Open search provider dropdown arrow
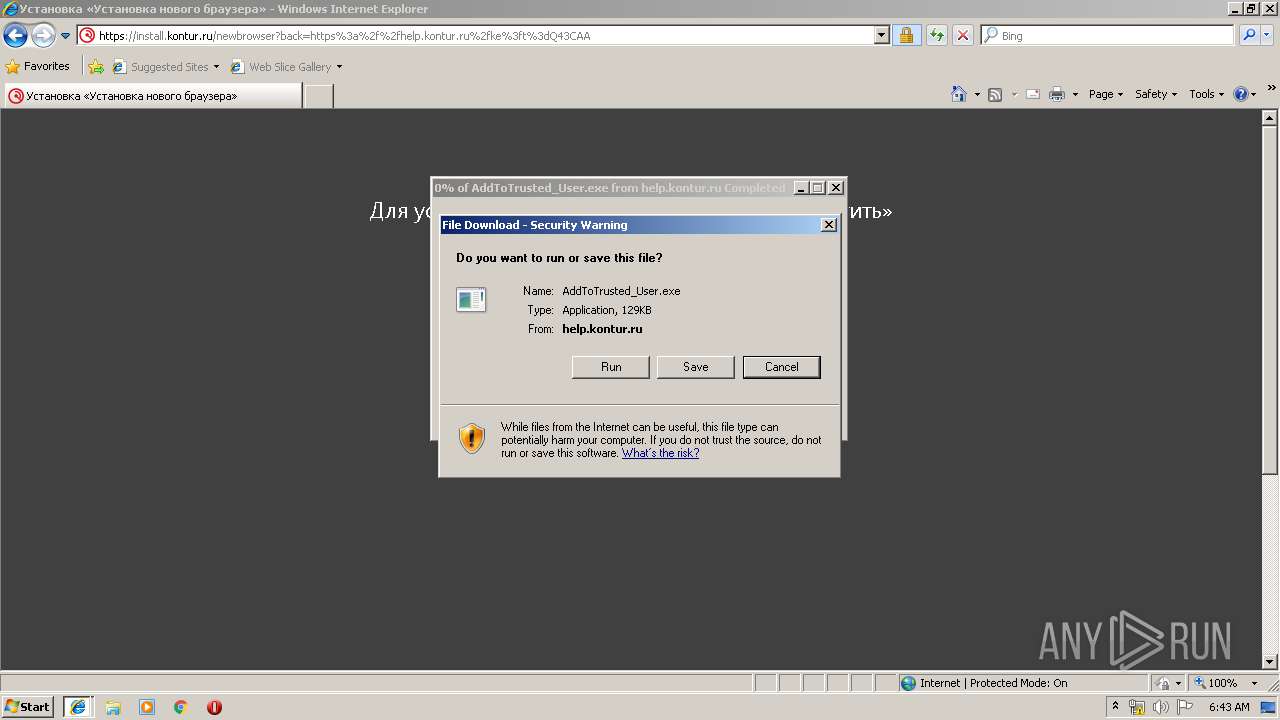 coord(1268,36)
